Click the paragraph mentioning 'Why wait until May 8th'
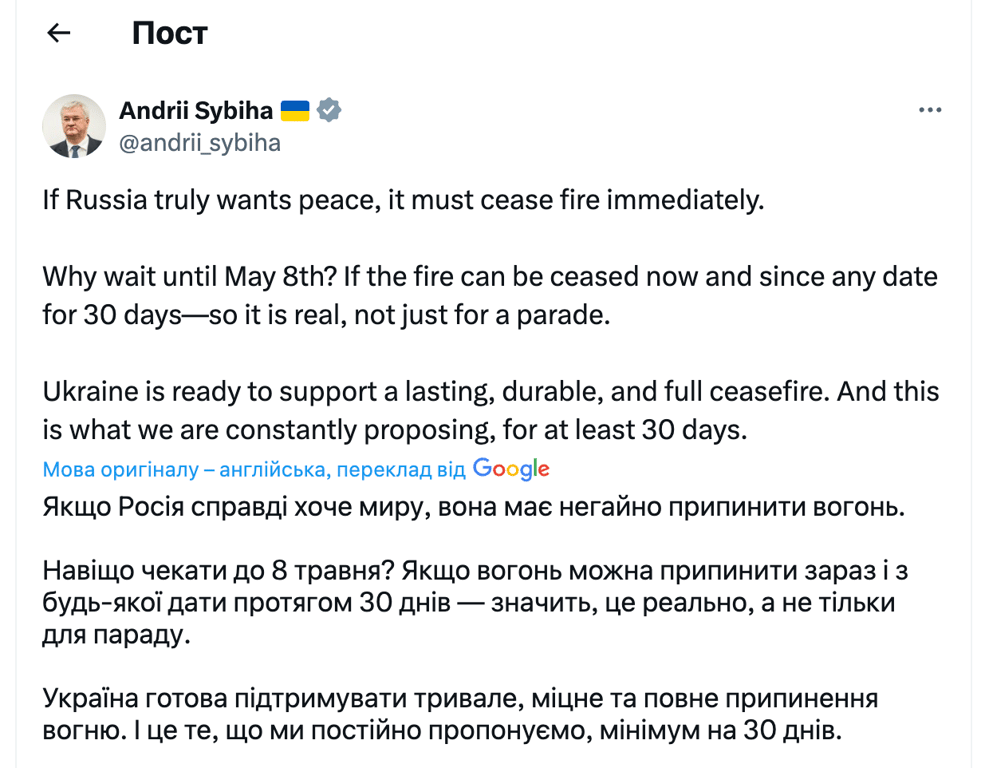The width and height of the screenshot is (981, 768). pos(300,276)
